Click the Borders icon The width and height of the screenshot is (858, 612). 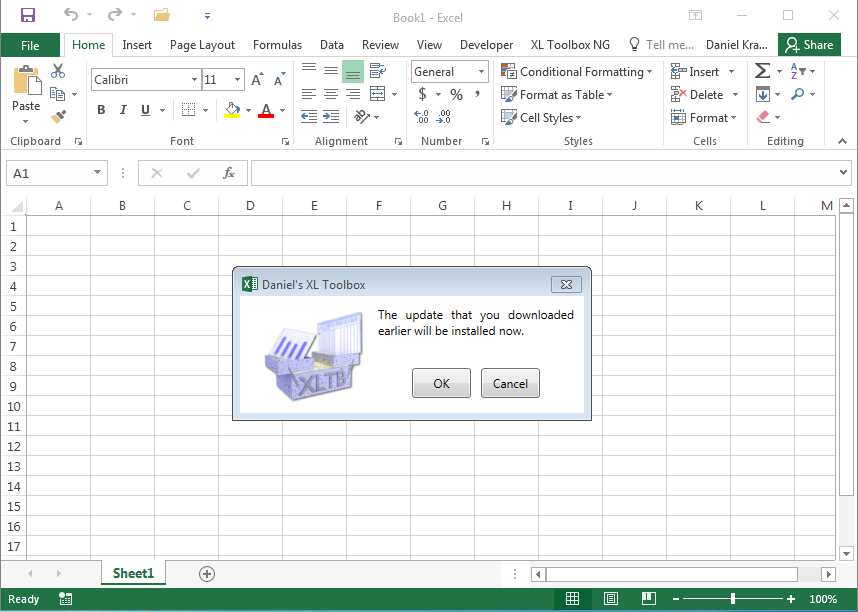coord(188,110)
